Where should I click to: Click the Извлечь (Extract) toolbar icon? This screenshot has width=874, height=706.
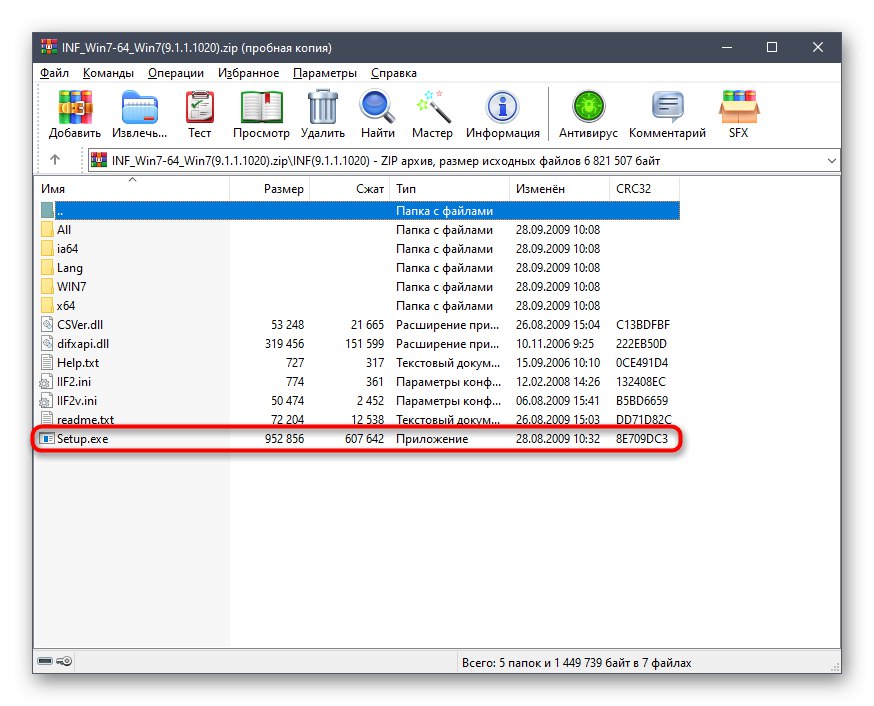(139, 106)
